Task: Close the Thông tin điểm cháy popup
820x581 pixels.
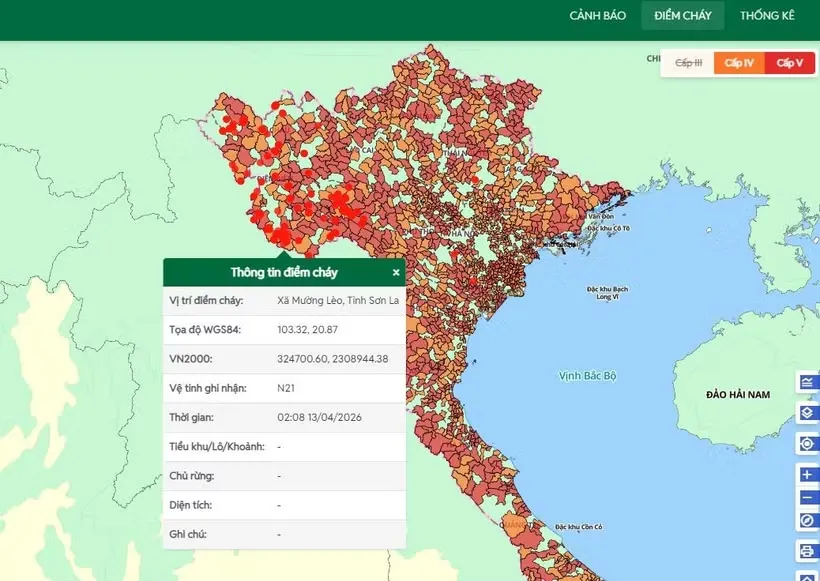Action: [x=396, y=272]
